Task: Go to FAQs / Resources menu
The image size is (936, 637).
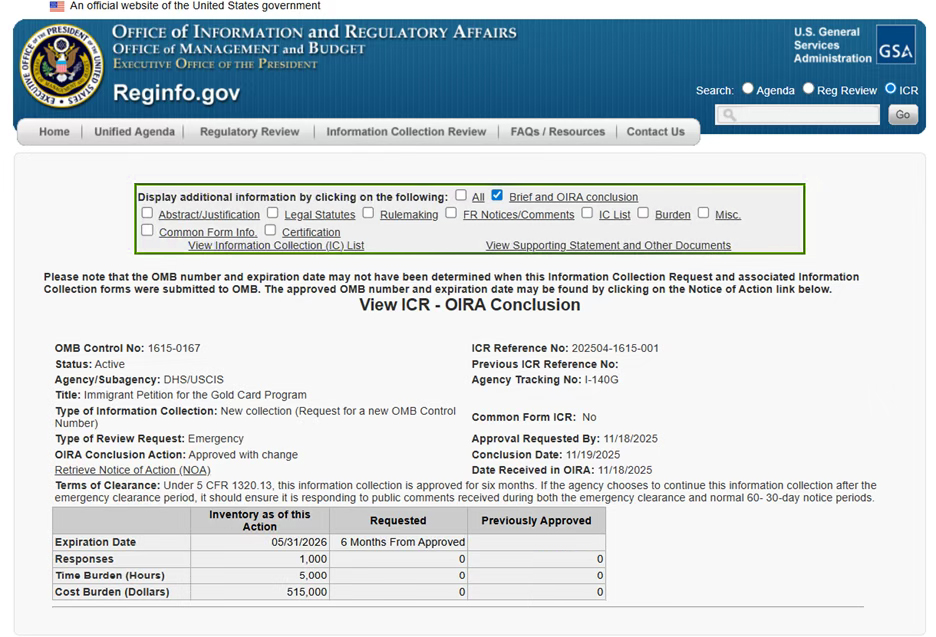Action: pos(557,132)
